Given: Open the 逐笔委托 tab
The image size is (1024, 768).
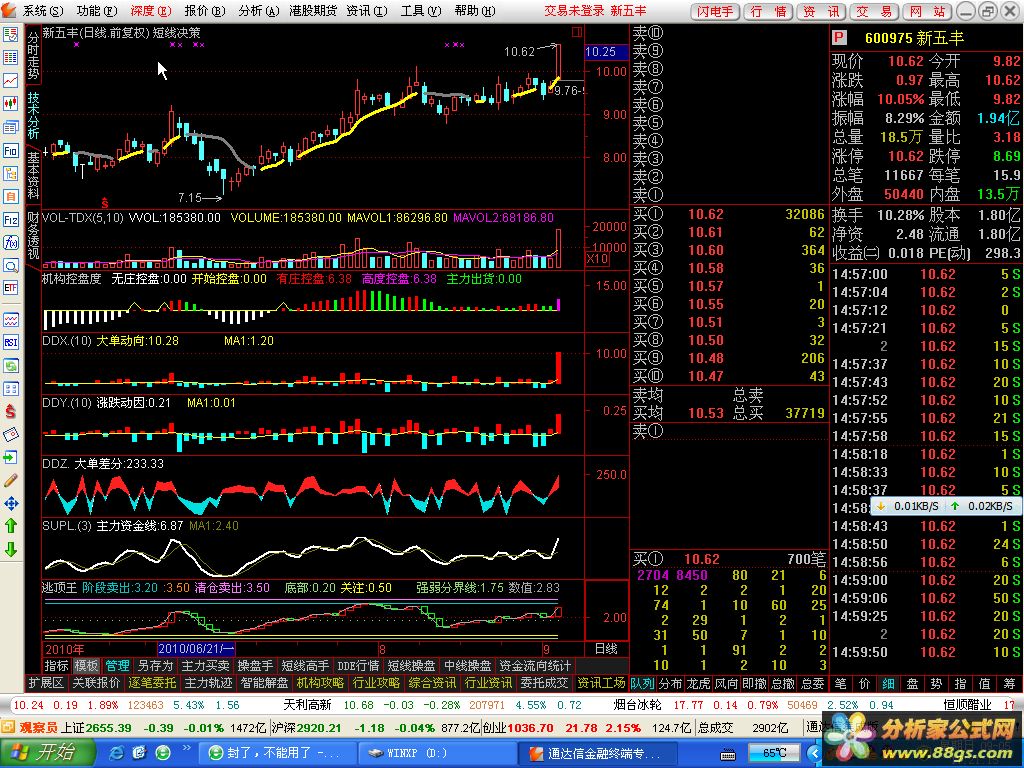Looking at the screenshot, I should (152, 683).
